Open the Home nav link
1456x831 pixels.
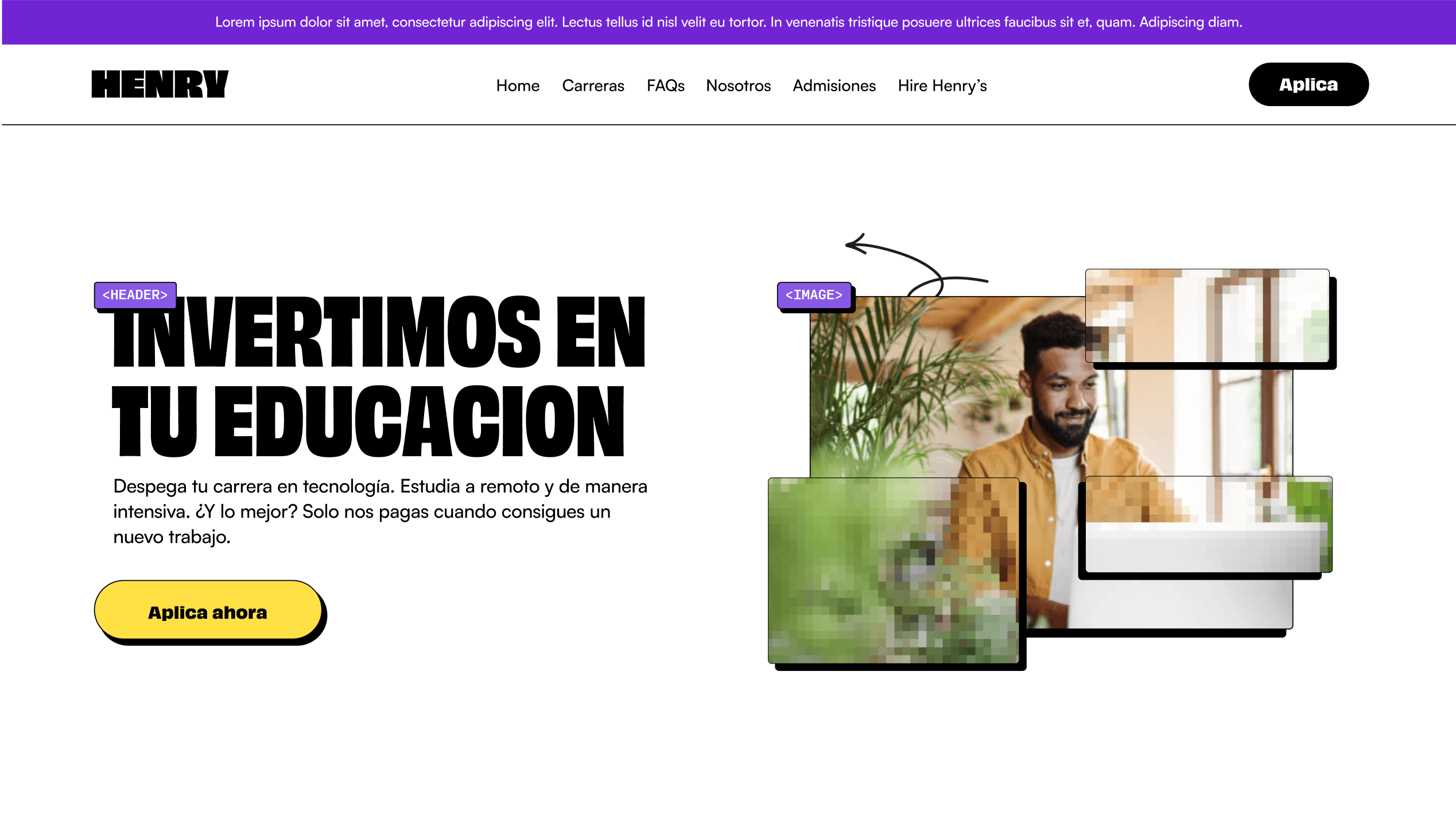(517, 86)
